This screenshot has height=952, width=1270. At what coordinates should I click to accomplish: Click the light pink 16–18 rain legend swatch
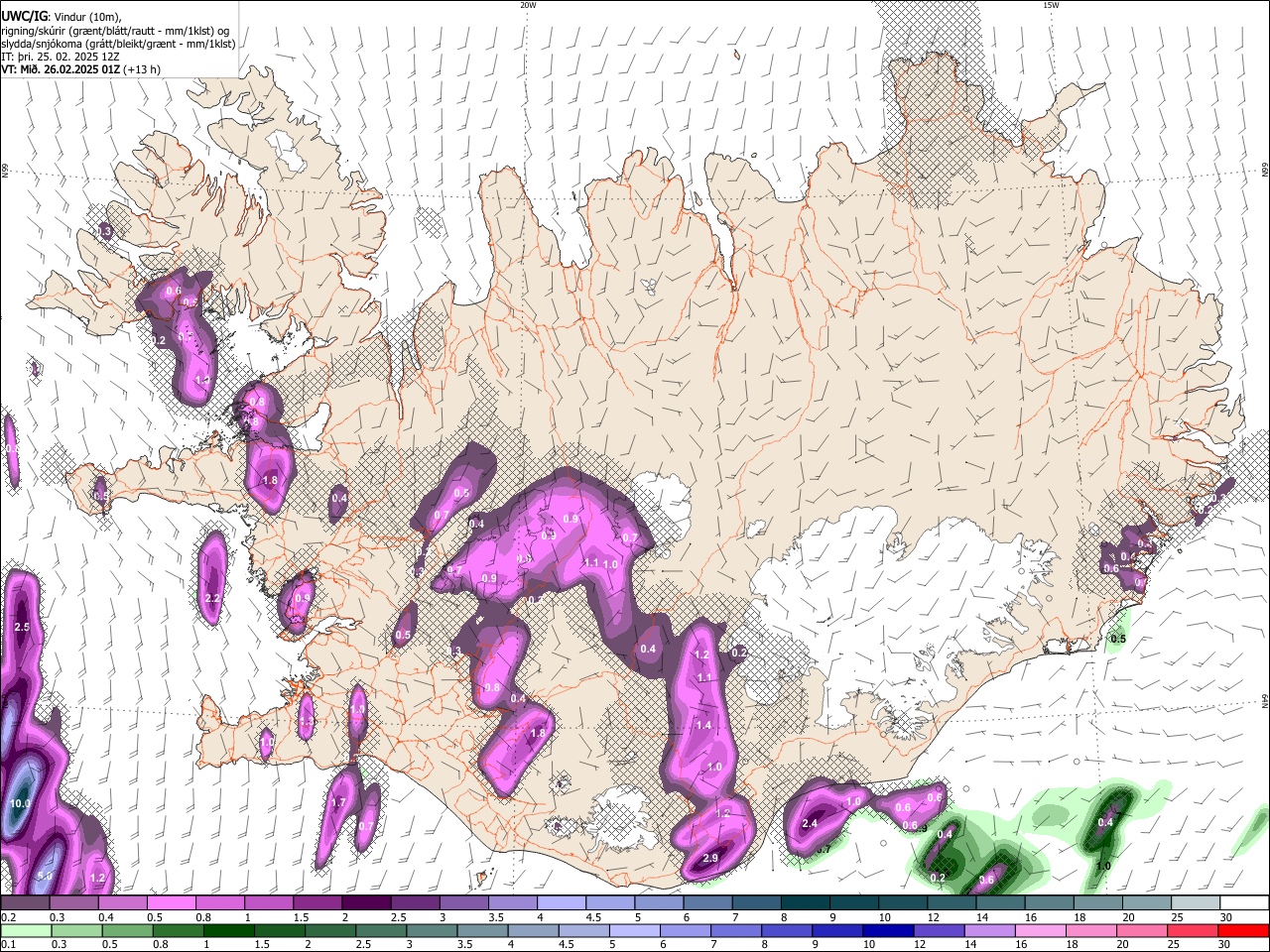1040,930
